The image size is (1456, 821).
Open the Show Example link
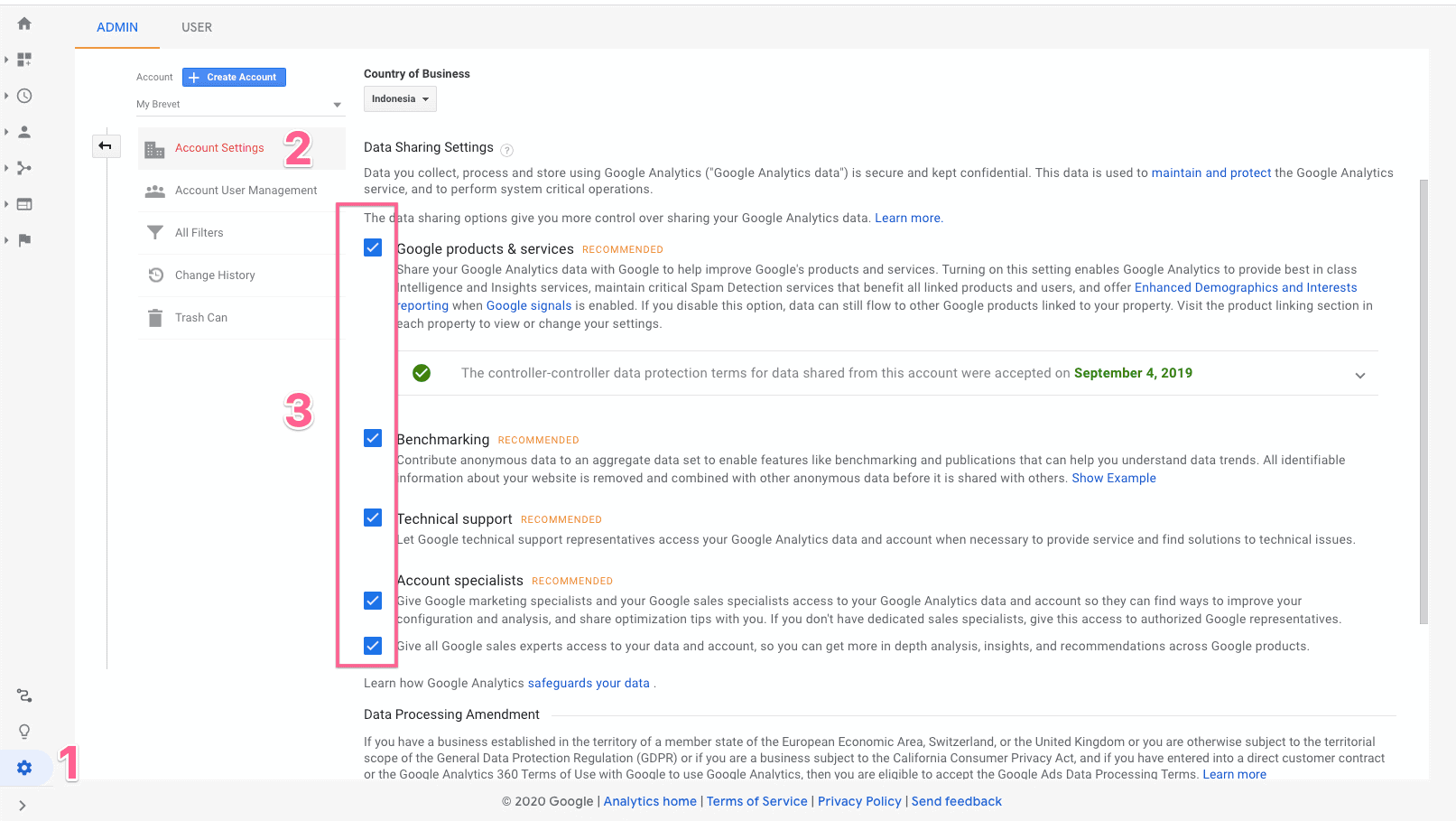click(1114, 478)
